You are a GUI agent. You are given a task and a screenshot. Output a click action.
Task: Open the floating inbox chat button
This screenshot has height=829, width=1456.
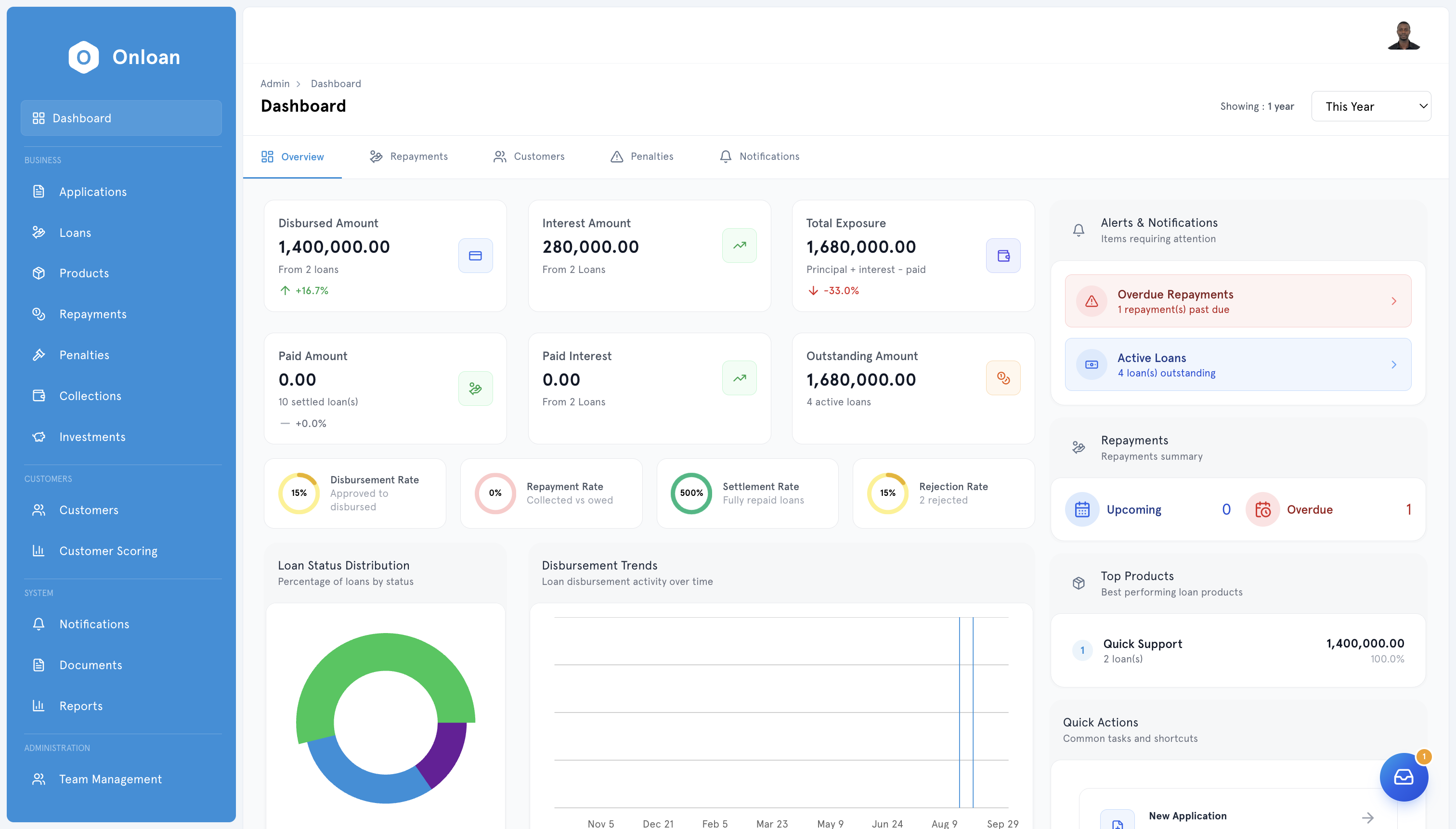pos(1404,777)
